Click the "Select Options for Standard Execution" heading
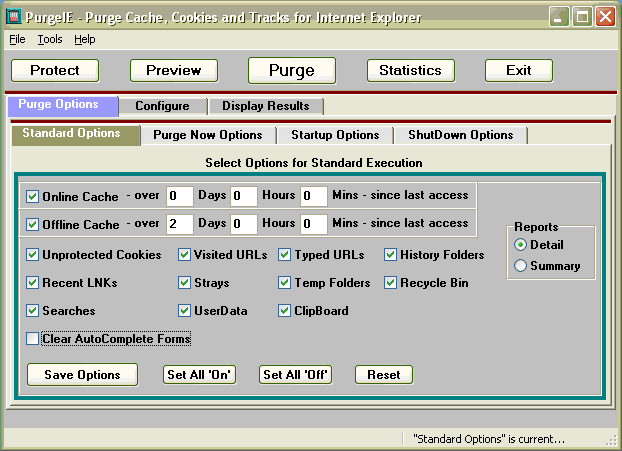The image size is (622, 451). point(314,163)
